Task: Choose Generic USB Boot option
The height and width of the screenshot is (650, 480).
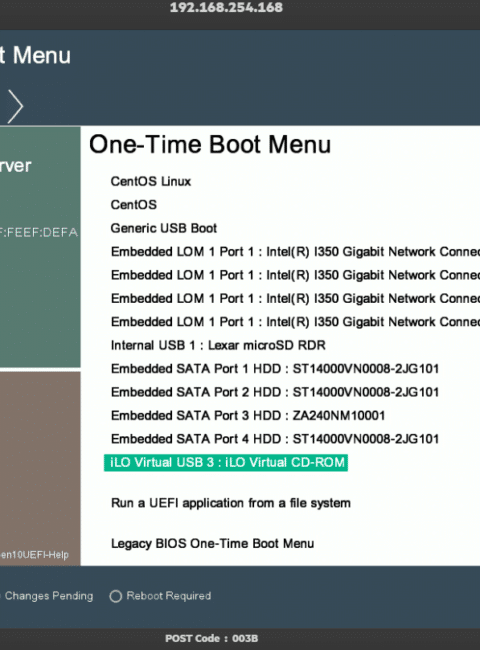Action: tap(164, 228)
